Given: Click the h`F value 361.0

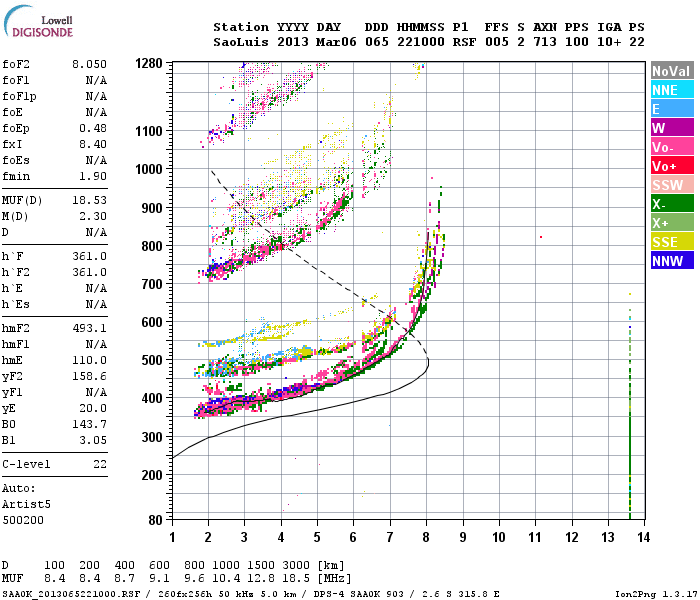Looking at the screenshot, I should coord(89,257).
